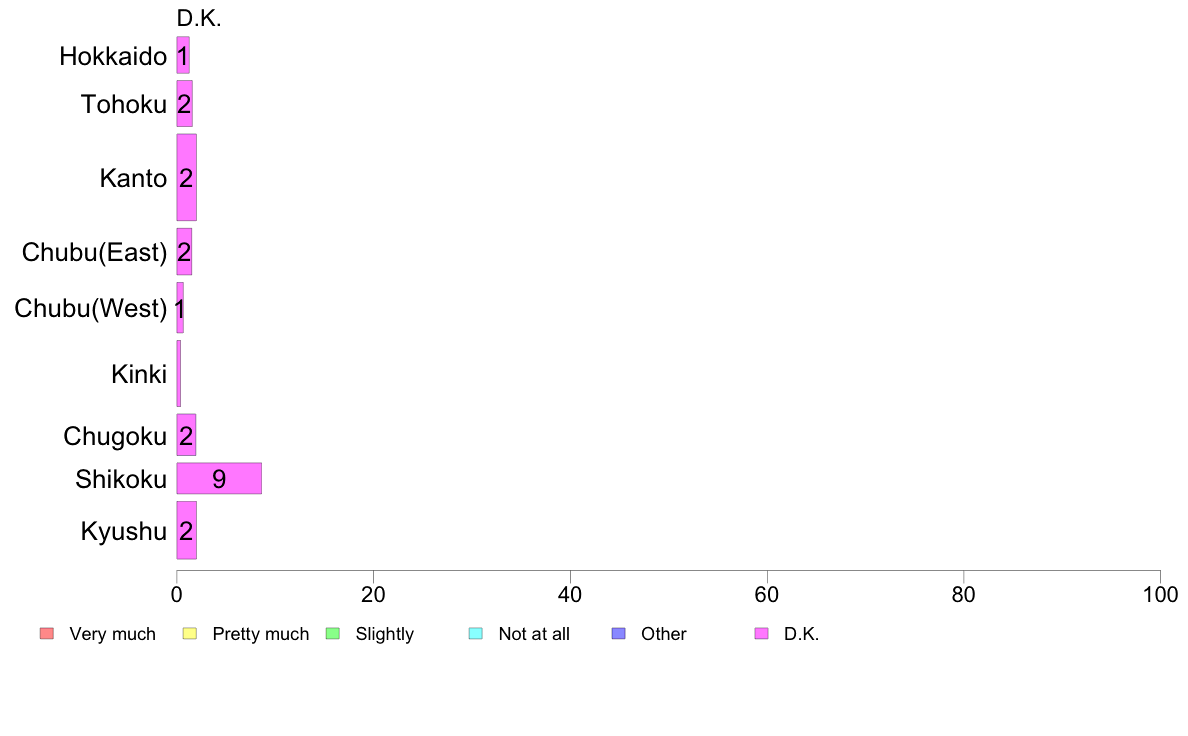This screenshot has width=1188, height=736.
Task: Select the Tohoku bar
Action: [184, 104]
